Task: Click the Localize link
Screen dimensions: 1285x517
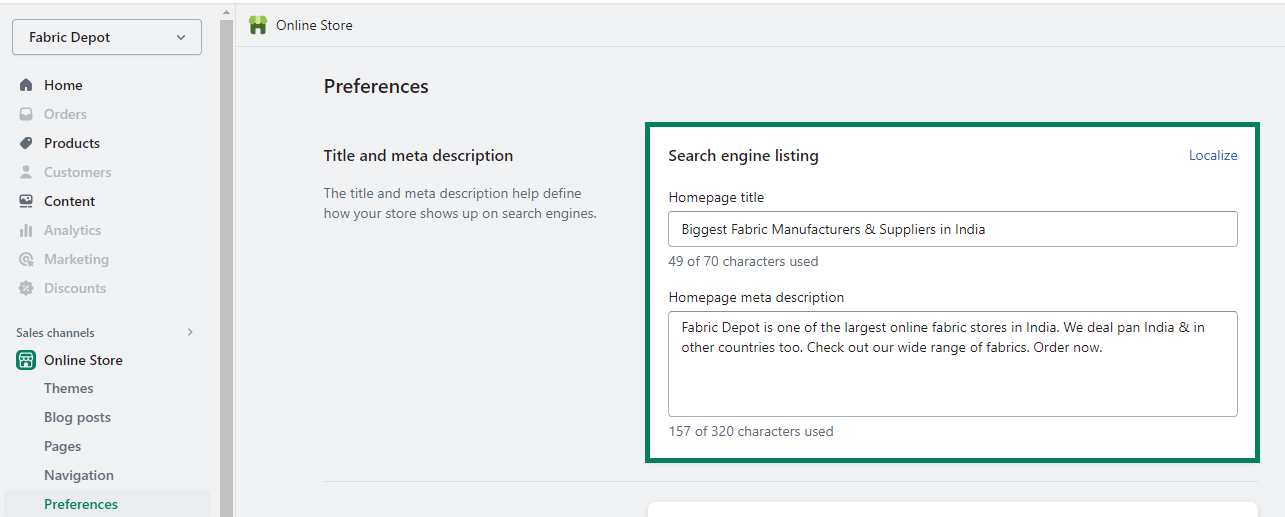Action: tap(1213, 155)
